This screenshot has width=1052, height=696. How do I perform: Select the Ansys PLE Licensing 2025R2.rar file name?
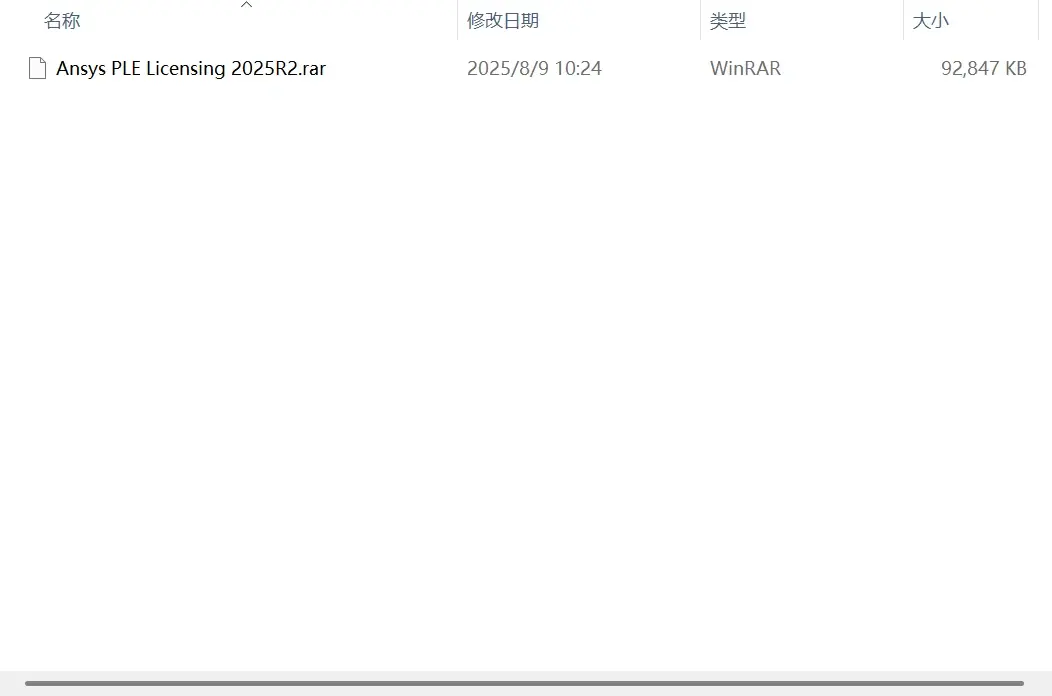click(x=191, y=68)
